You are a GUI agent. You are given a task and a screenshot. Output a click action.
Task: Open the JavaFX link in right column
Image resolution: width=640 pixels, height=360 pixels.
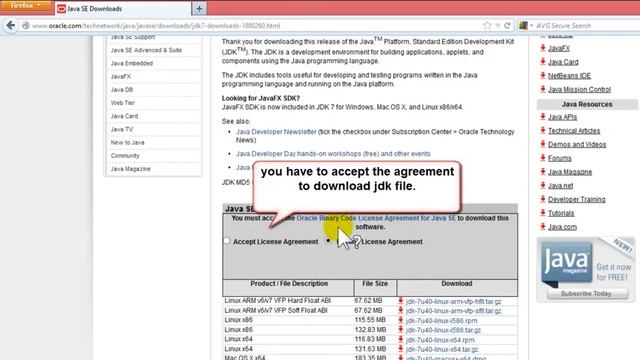coord(559,49)
